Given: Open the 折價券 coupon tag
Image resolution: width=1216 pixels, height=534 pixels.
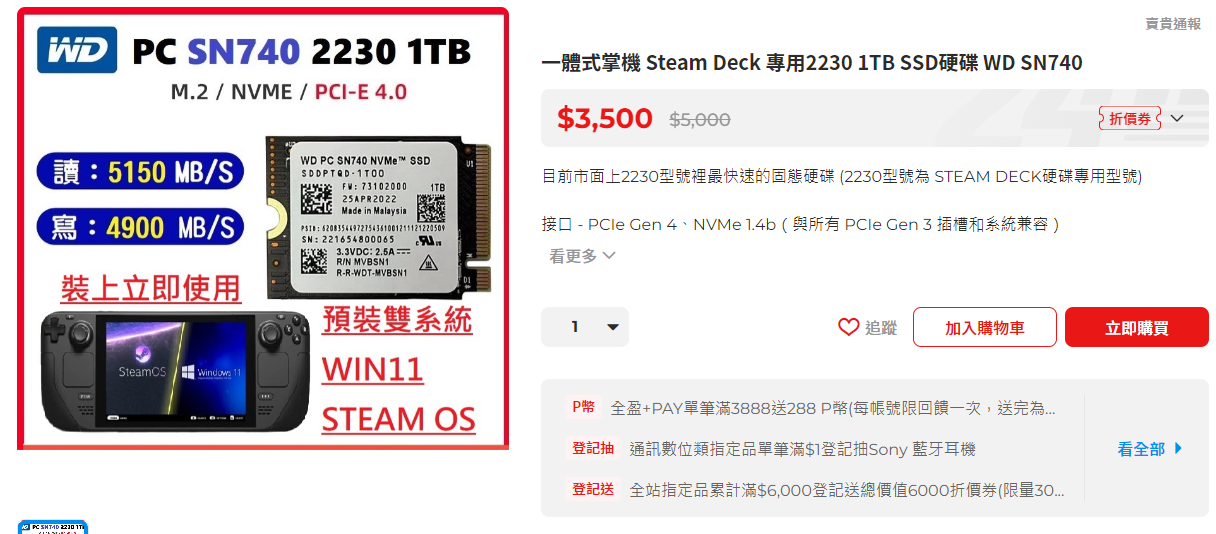Looking at the screenshot, I should (x=1130, y=118).
